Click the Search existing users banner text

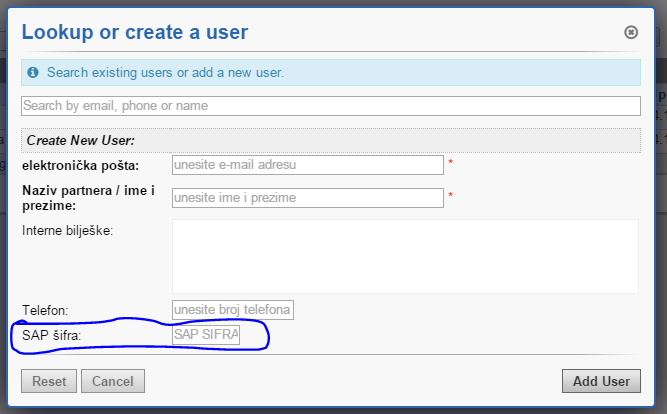(165, 72)
